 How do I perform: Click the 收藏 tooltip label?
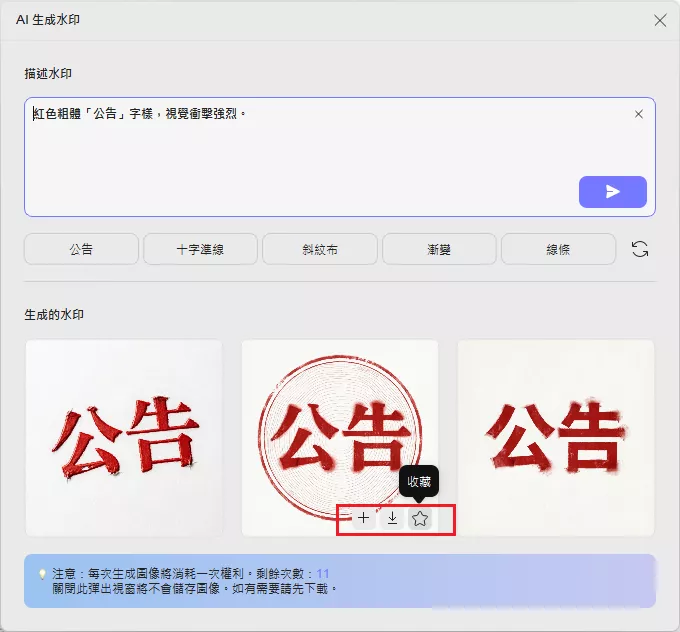coord(419,481)
